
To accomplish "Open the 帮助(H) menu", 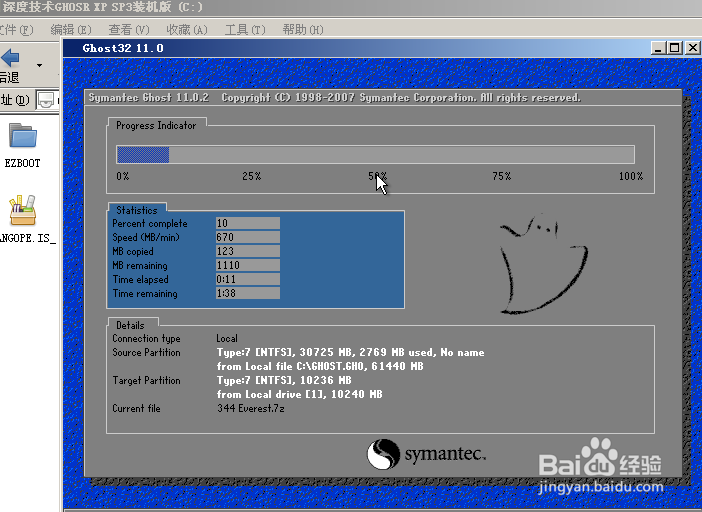I will pos(303,30).
